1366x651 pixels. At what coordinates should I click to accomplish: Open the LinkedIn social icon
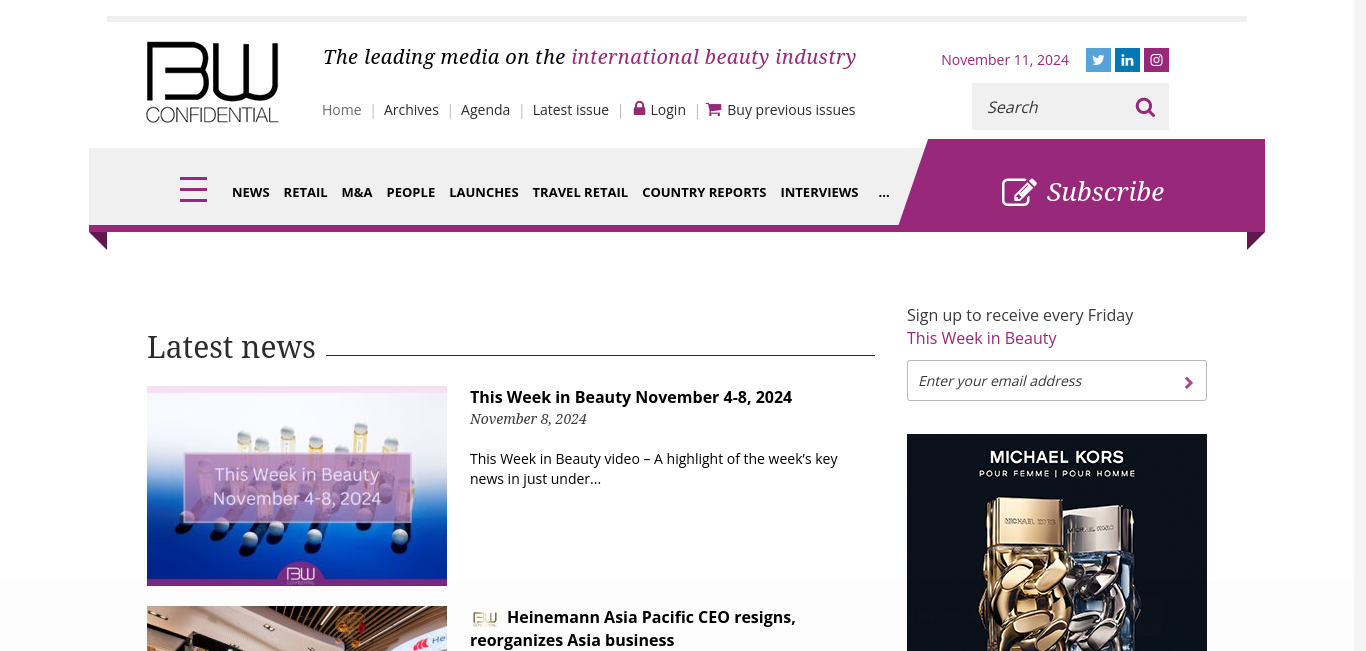click(x=1127, y=60)
